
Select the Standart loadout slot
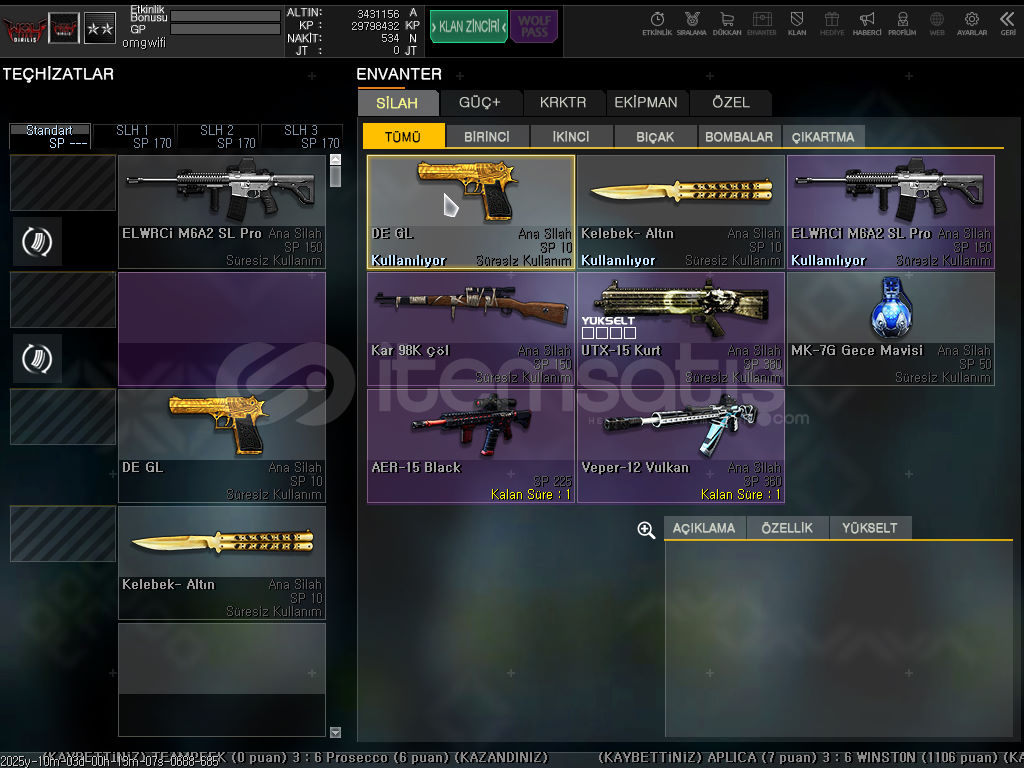tap(50, 136)
